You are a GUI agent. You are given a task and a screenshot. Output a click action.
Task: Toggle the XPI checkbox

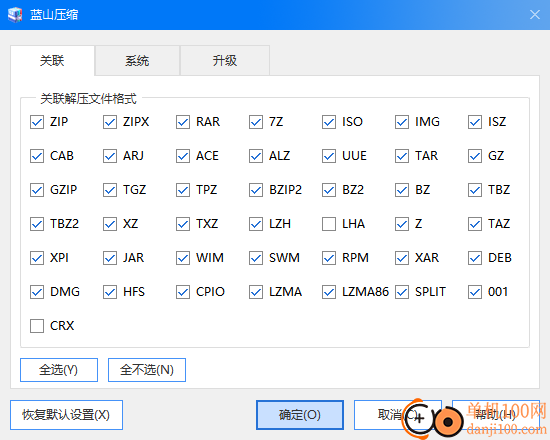tap(37, 258)
